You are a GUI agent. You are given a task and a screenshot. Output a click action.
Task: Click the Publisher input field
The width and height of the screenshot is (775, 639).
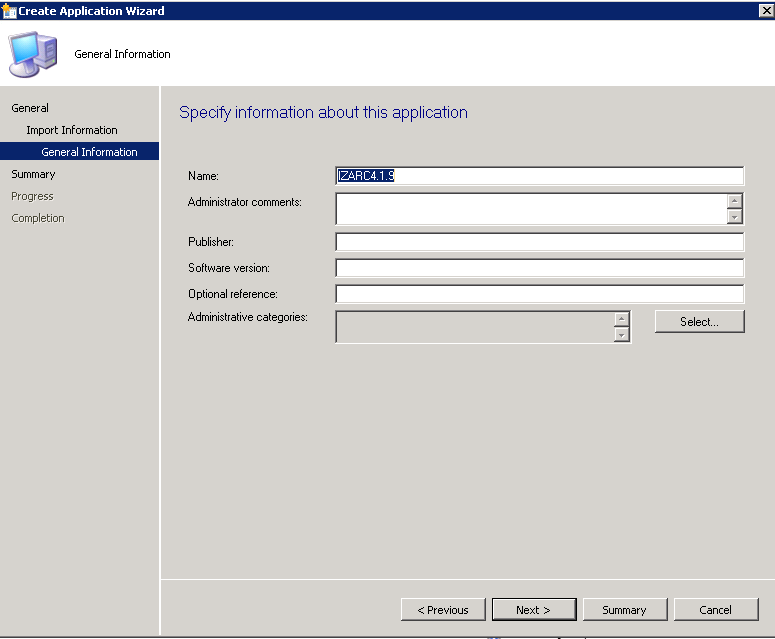539,242
